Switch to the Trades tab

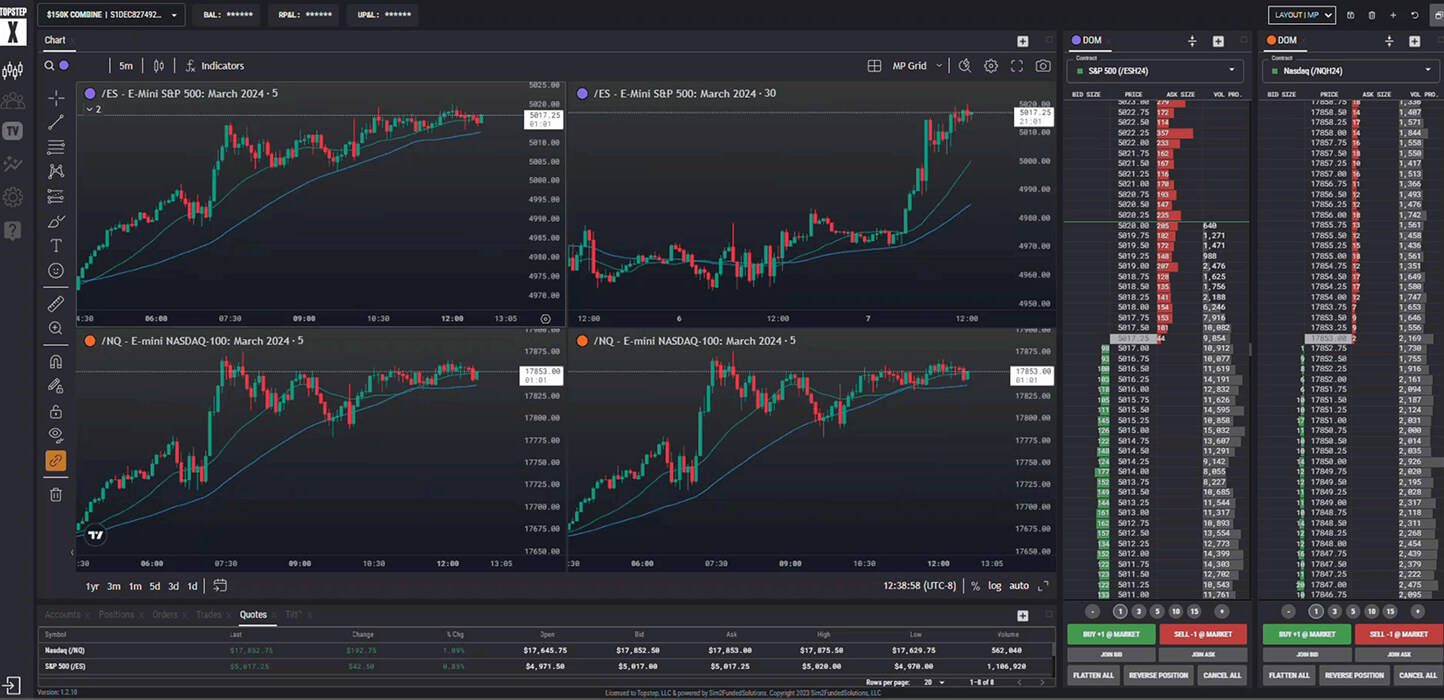click(209, 614)
